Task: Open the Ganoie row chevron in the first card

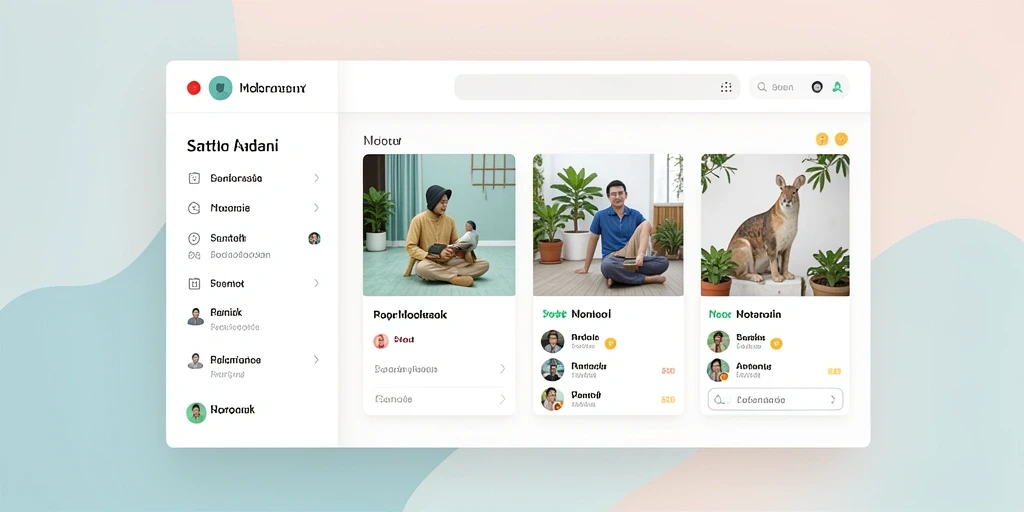Action: click(502, 399)
